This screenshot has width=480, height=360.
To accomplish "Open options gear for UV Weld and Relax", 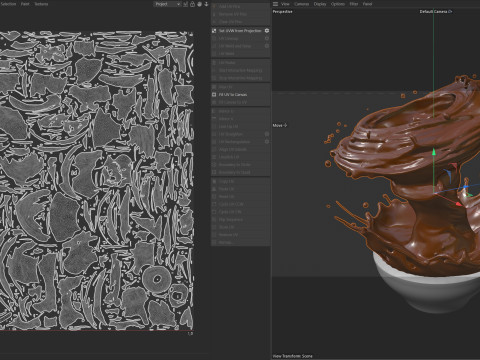I will pos(267,46).
